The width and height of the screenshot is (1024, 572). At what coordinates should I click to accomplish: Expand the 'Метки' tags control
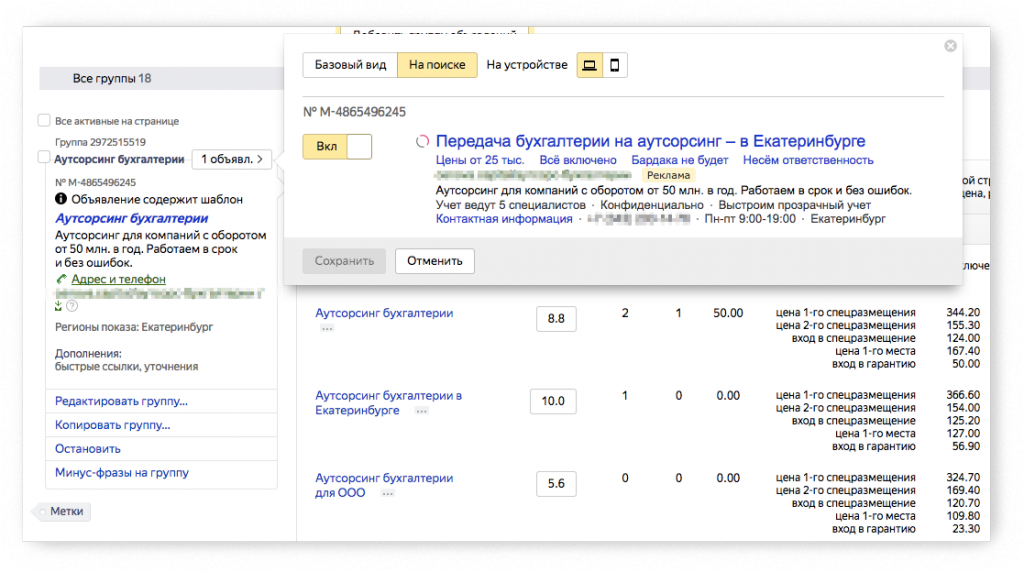[65, 512]
